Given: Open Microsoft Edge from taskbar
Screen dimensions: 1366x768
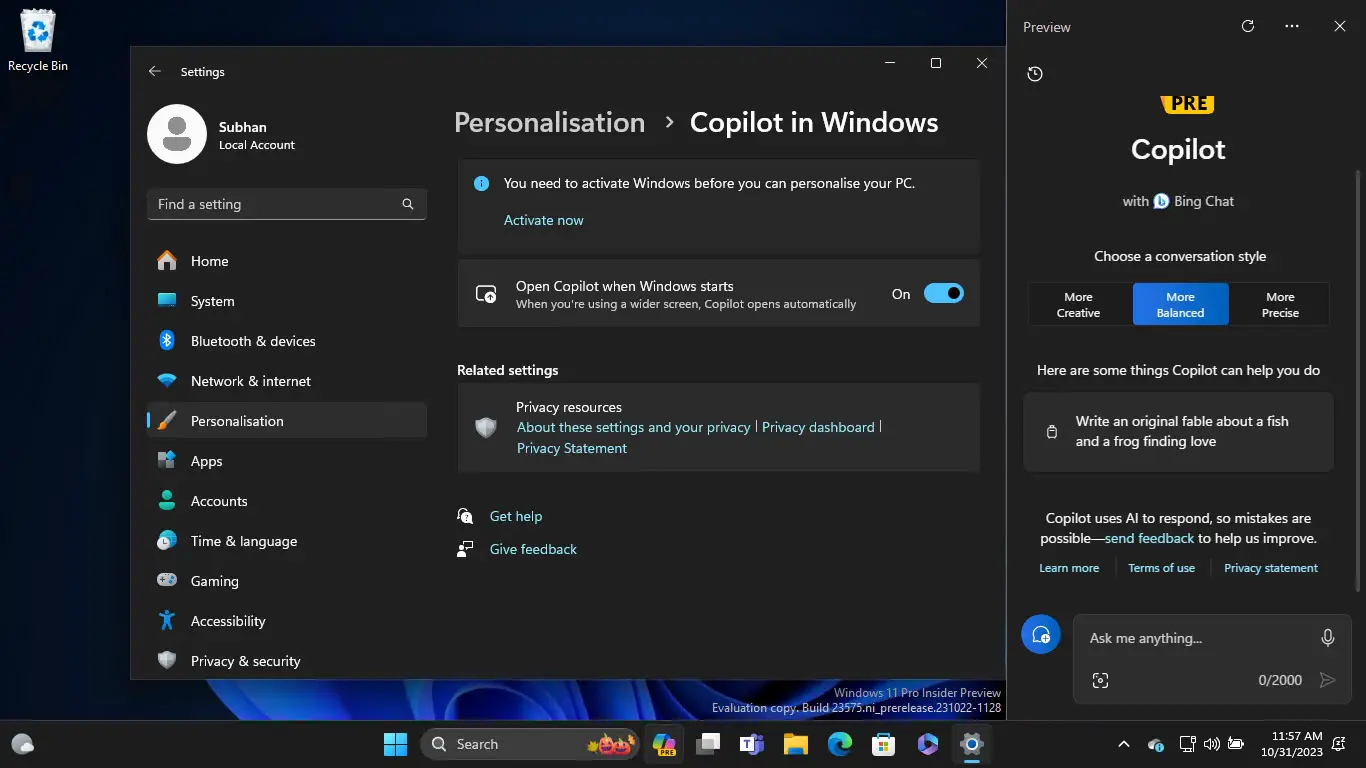Looking at the screenshot, I should pos(840,744).
